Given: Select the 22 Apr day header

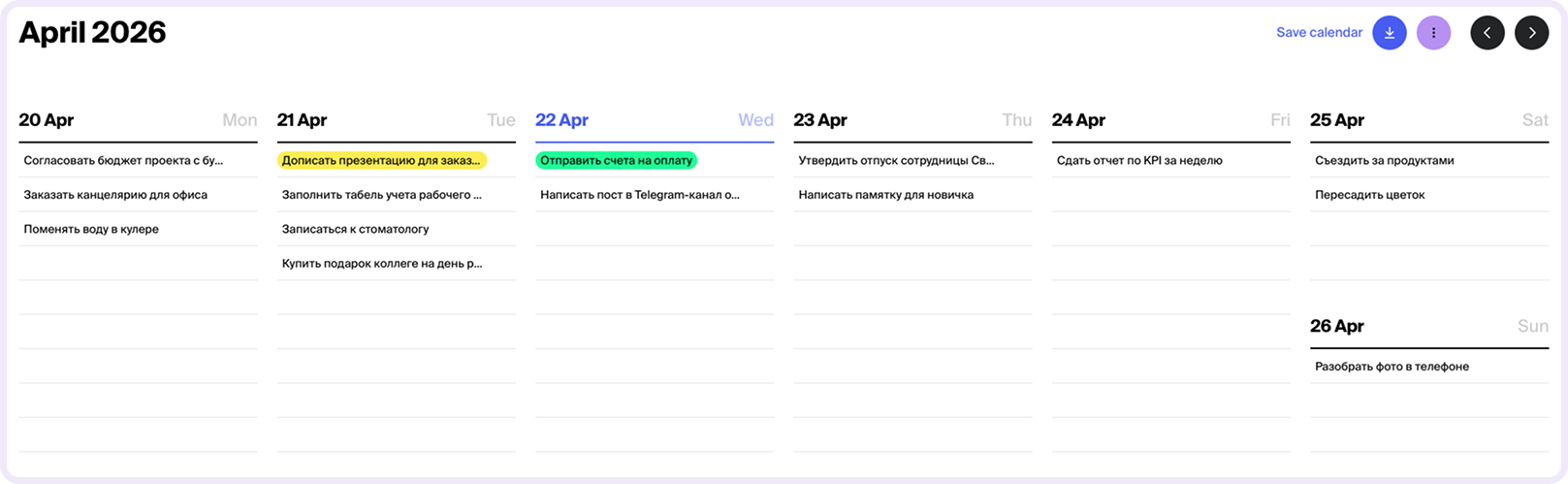Looking at the screenshot, I should click(562, 120).
